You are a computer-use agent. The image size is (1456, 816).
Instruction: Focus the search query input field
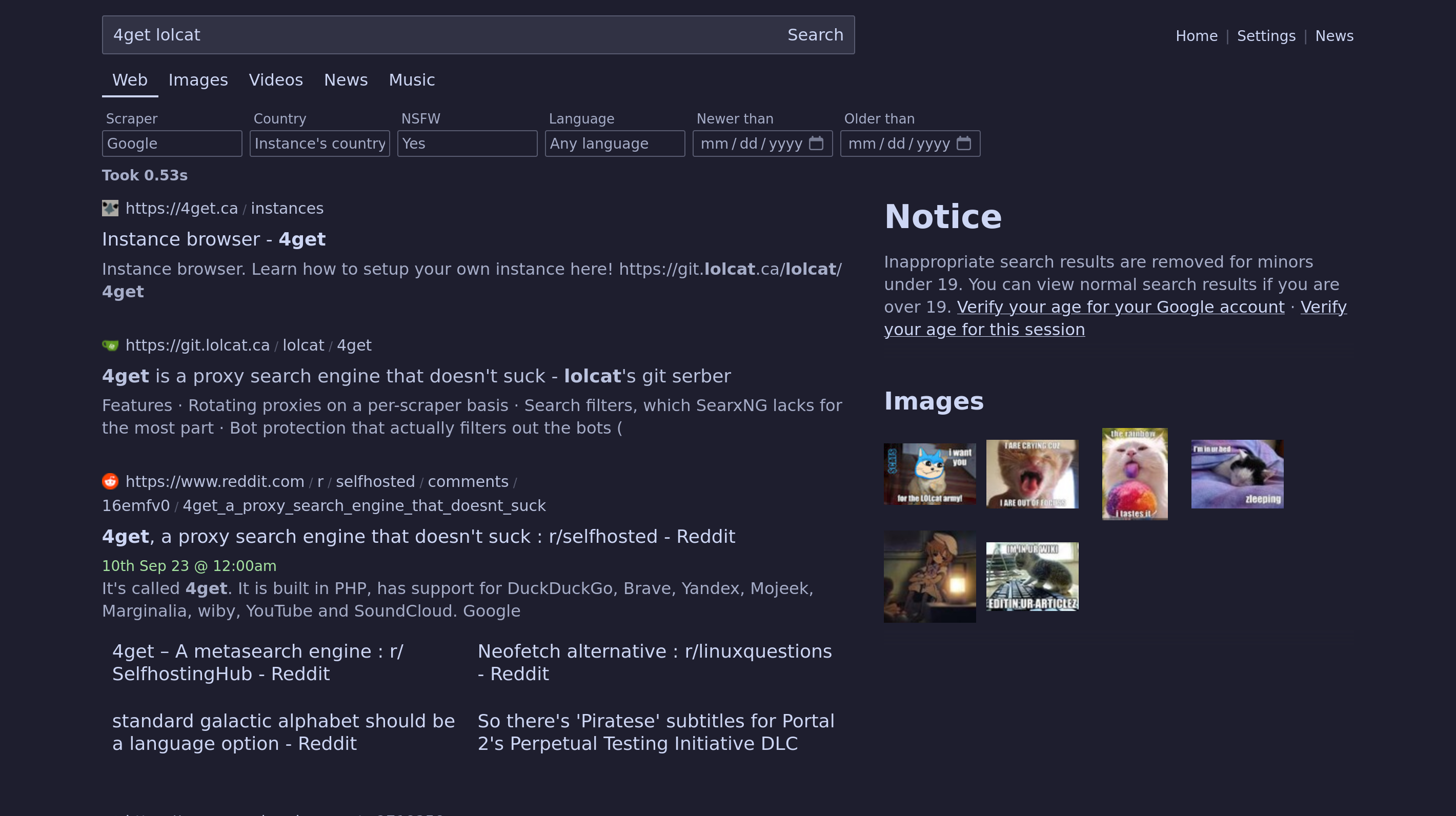coord(441,35)
